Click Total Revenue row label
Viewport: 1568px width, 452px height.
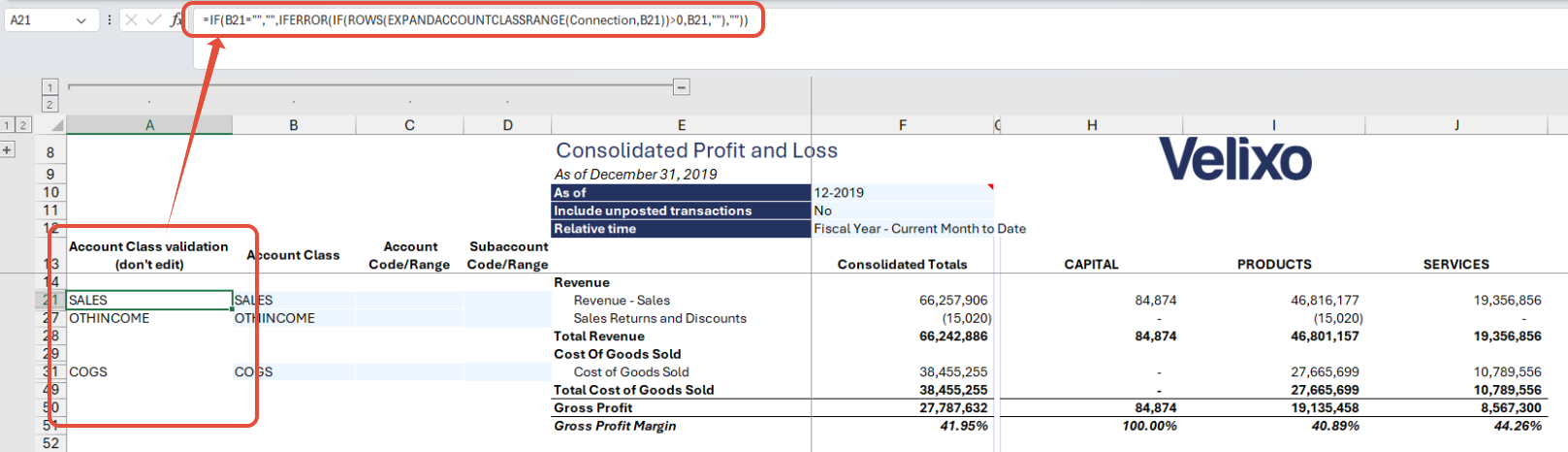click(x=599, y=337)
